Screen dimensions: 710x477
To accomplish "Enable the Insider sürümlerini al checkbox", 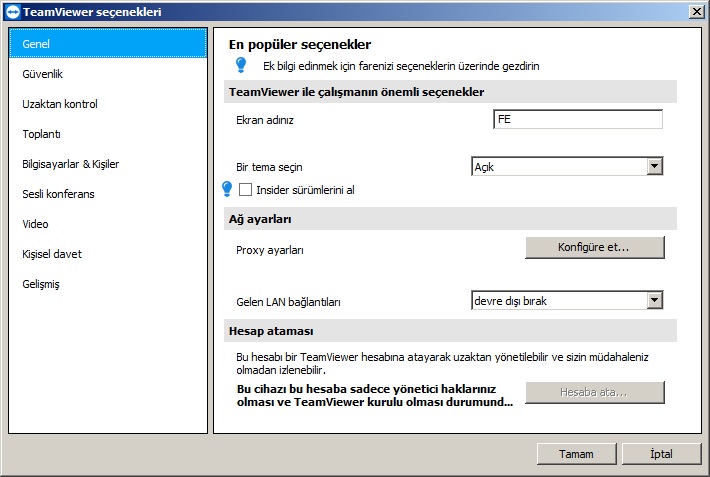I will coord(245,189).
